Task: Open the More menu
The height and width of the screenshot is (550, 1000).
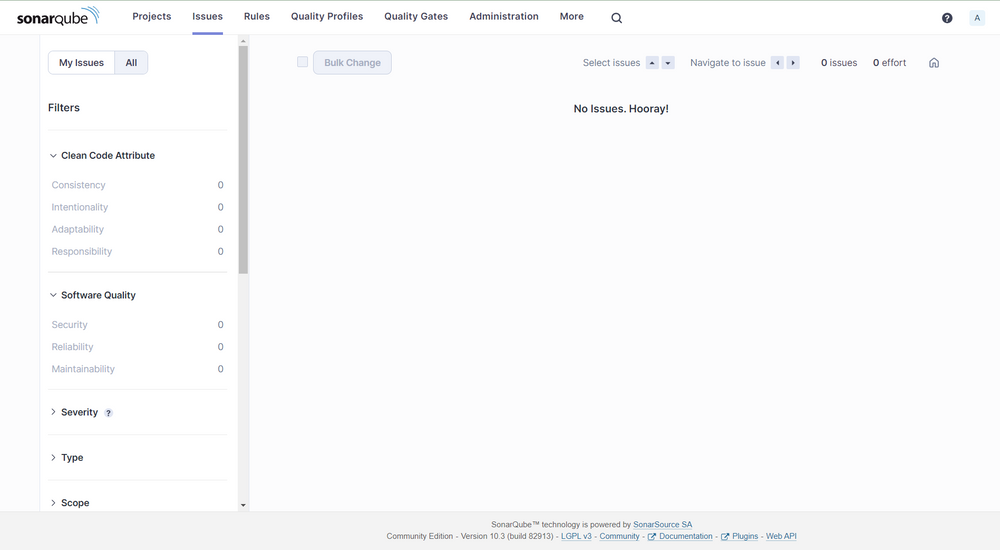Action: click(571, 17)
